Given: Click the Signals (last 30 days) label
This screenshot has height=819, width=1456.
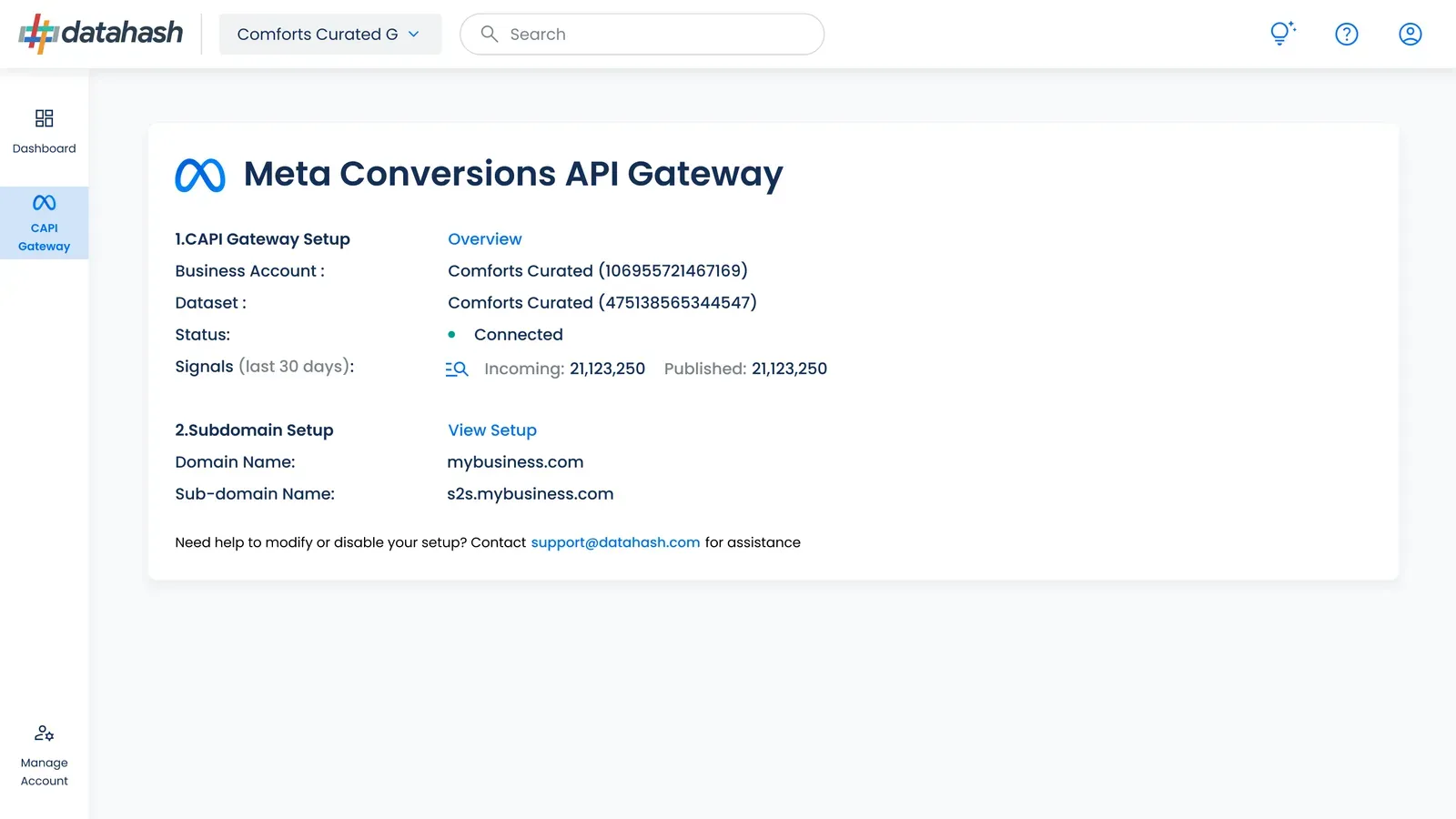Looking at the screenshot, I should coord(265,367).
